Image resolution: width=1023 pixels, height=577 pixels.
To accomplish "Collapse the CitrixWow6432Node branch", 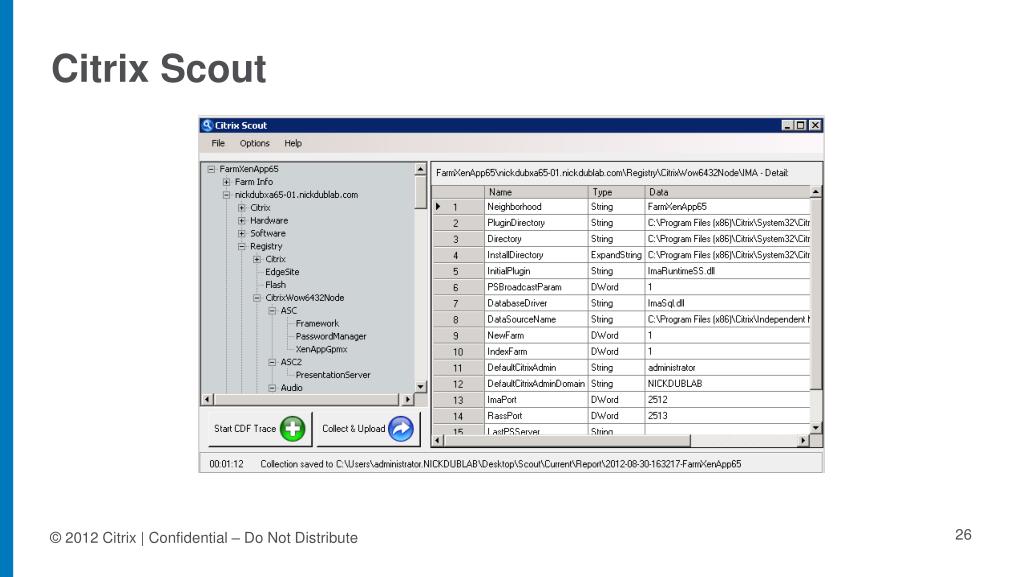I will 257,298.
